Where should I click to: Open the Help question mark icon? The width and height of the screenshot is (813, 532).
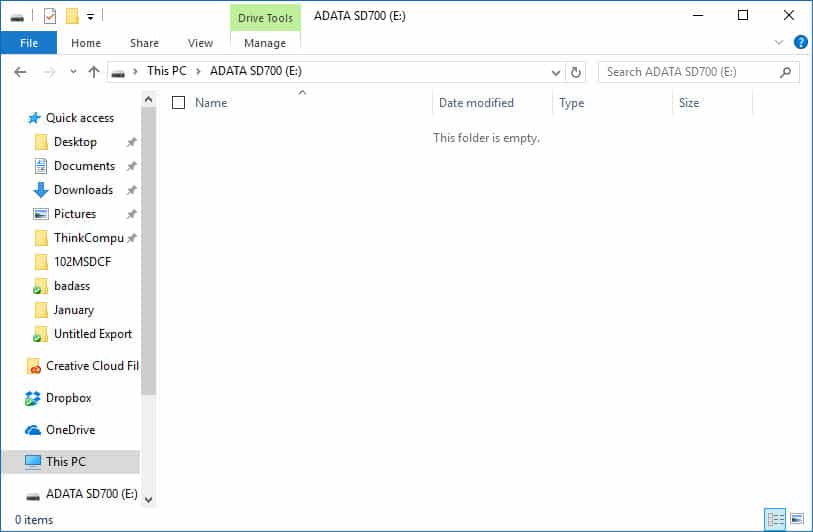[x=801, y=42]
